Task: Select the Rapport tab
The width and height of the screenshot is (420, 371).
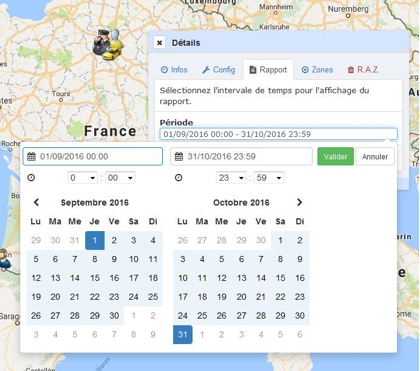Action: coord(268,70)
